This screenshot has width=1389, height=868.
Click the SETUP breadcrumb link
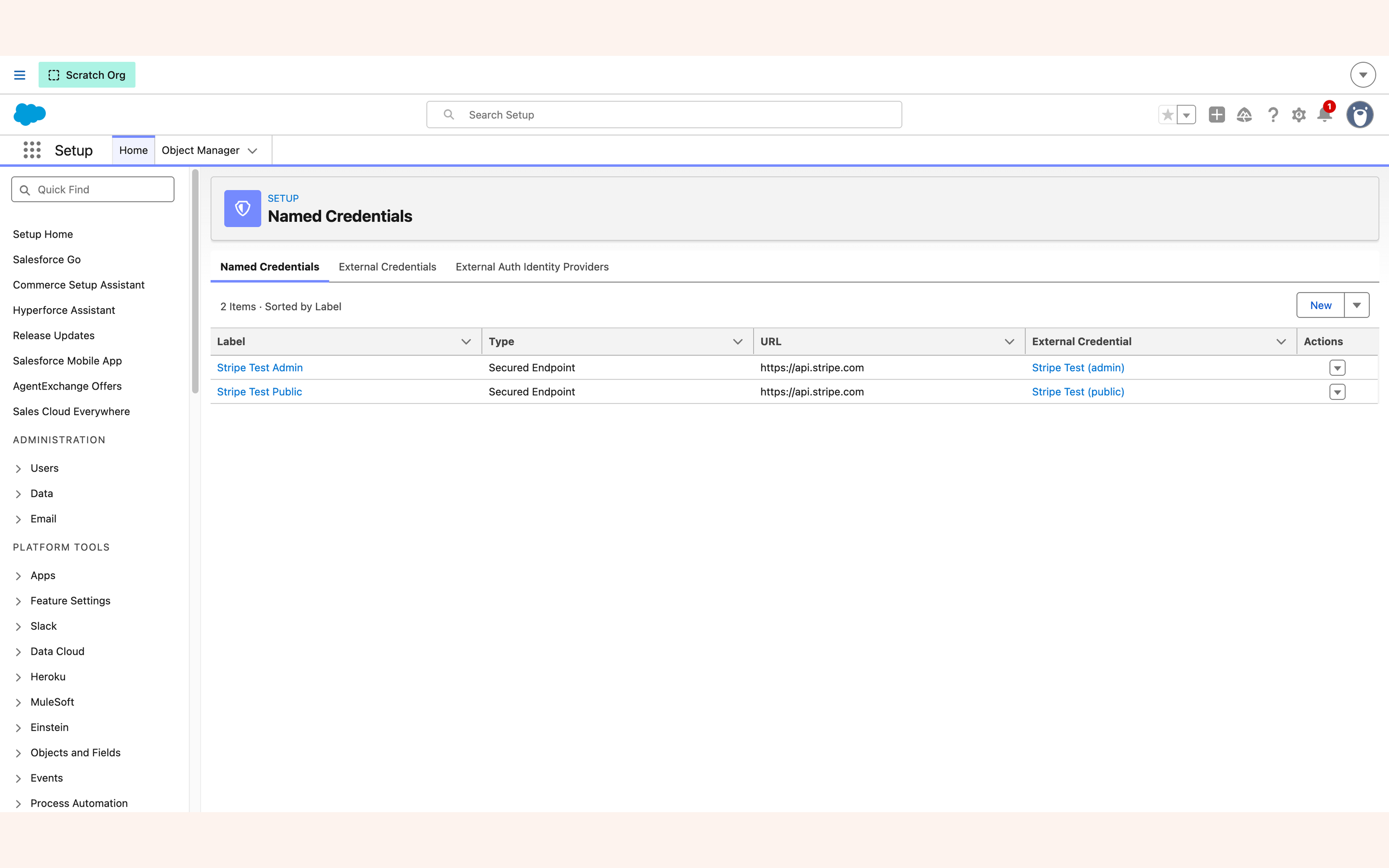coord(283,198)
